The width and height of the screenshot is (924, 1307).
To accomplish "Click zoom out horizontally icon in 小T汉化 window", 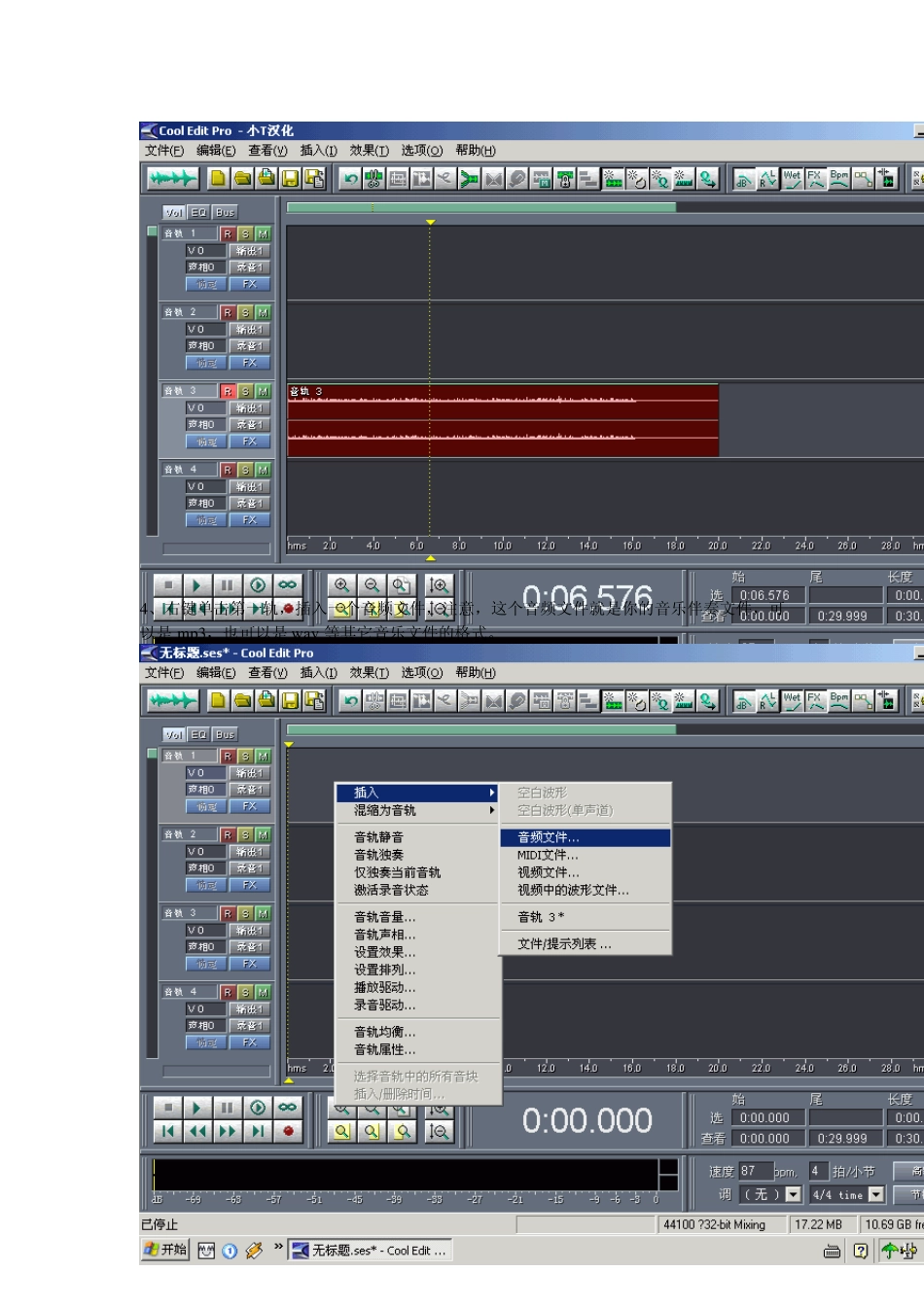I will click(x=372, y=584).
